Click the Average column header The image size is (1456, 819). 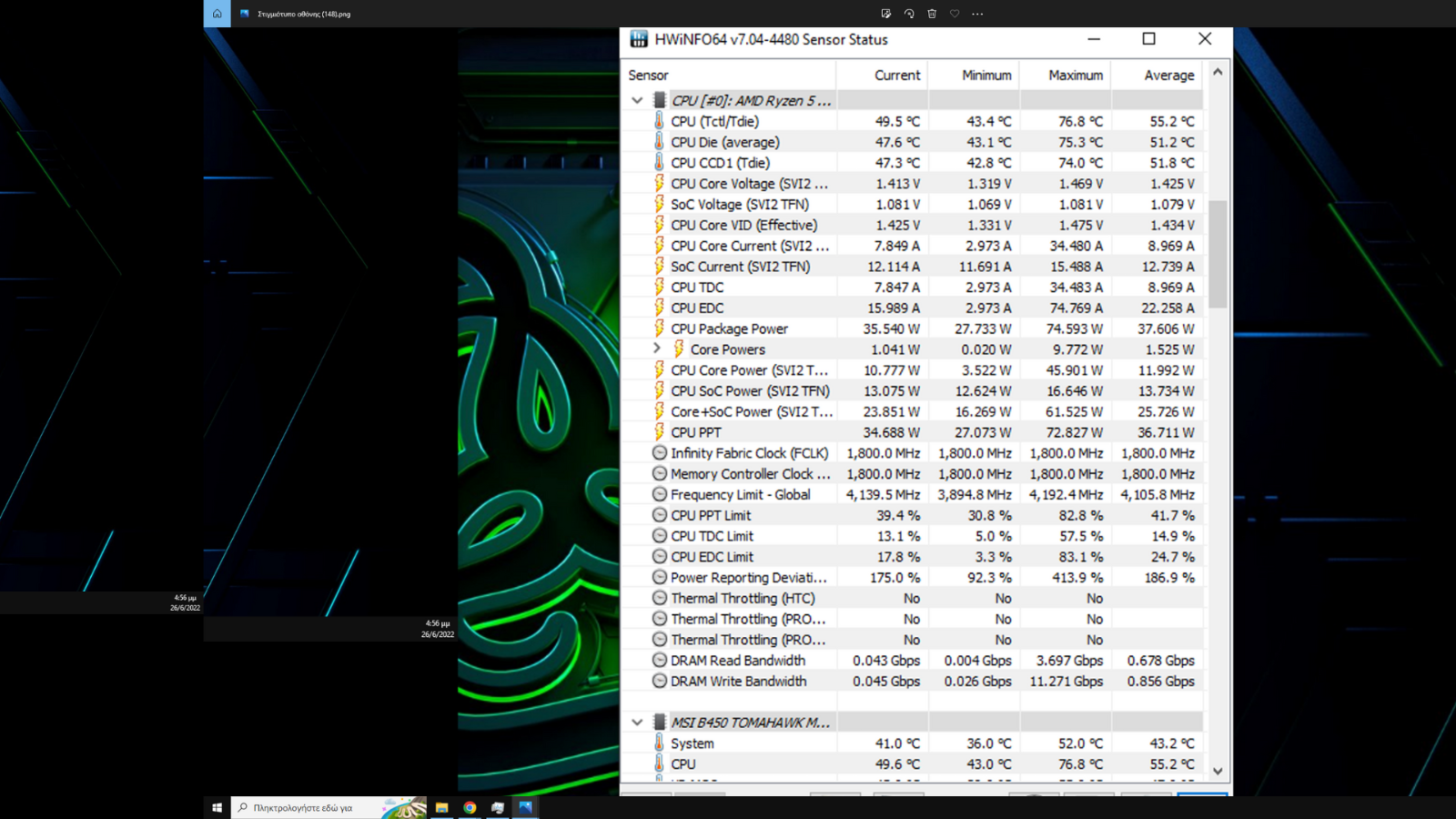[1158, 75]
